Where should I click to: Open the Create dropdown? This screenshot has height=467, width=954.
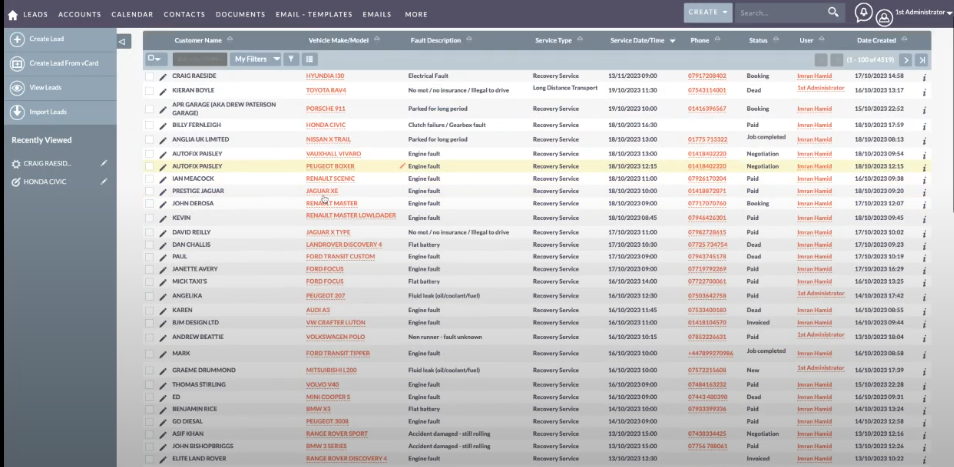[708, 13]
